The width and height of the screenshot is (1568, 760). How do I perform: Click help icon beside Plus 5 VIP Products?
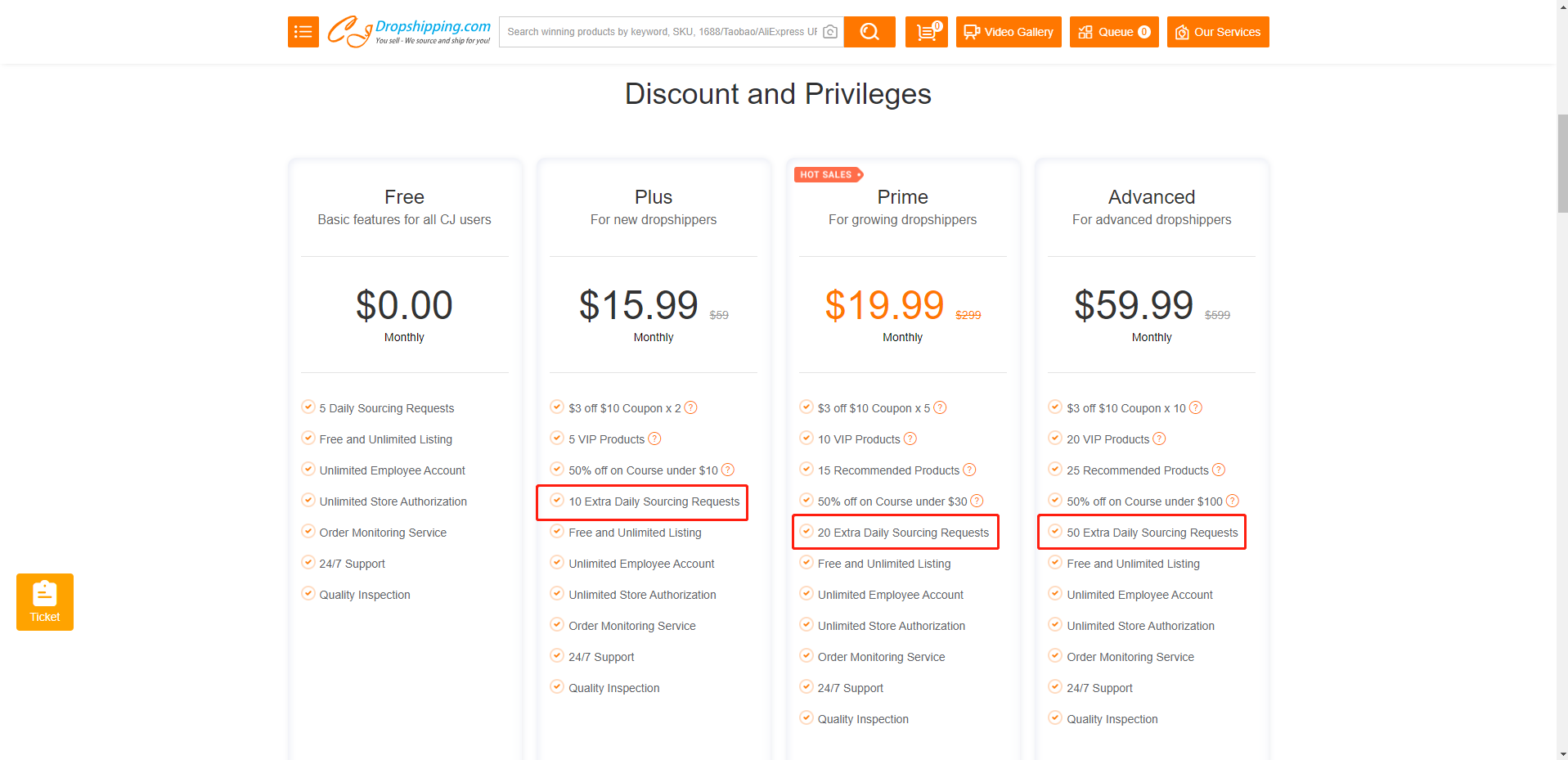pos(654,439)
